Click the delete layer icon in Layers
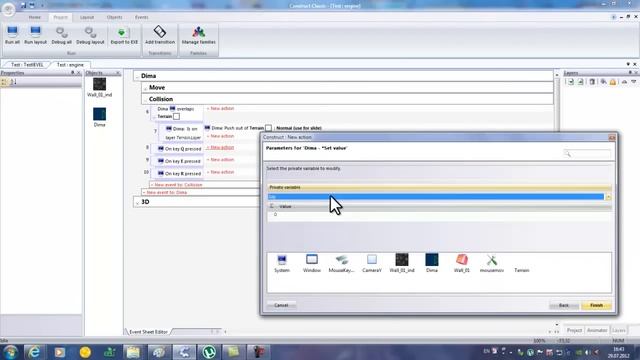 click(592, 82)
